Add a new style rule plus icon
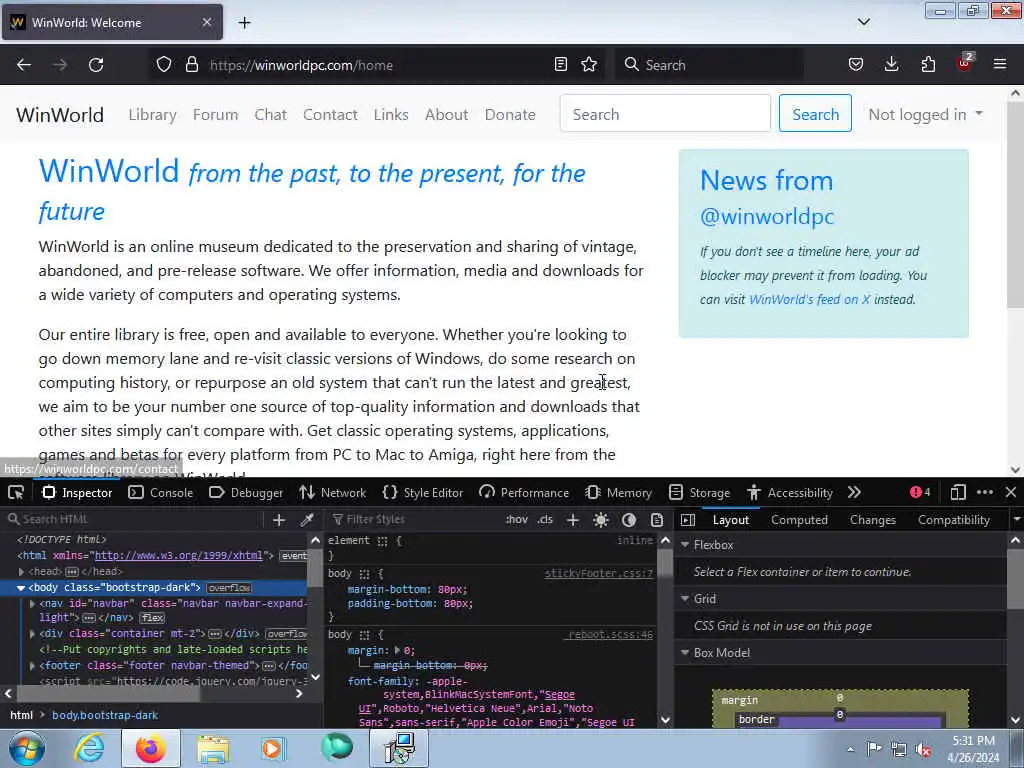The width and height of the screenshot is (1024, 768). point(573,520)
